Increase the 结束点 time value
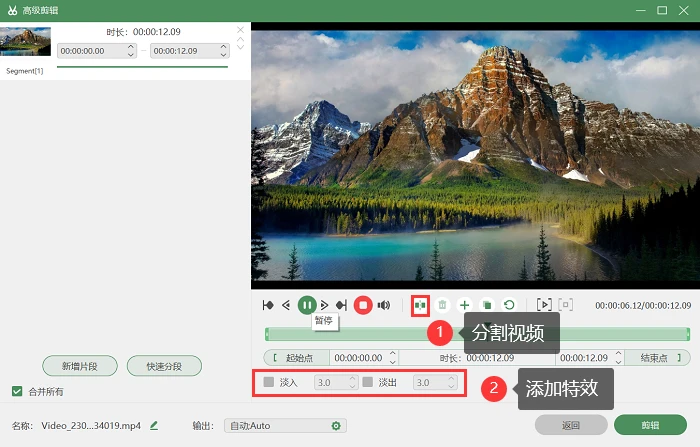Viewport: 700px width, 447px height. click(618, 354)
